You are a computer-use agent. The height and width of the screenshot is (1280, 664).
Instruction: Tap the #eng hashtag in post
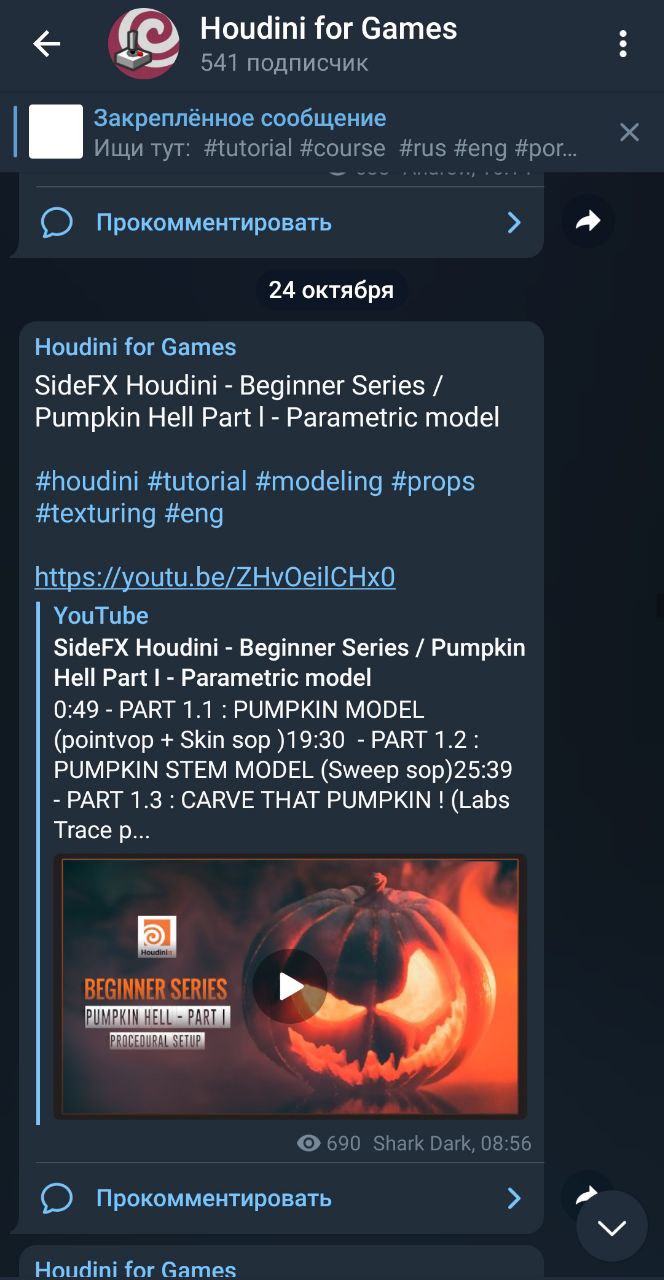(194, 514)
